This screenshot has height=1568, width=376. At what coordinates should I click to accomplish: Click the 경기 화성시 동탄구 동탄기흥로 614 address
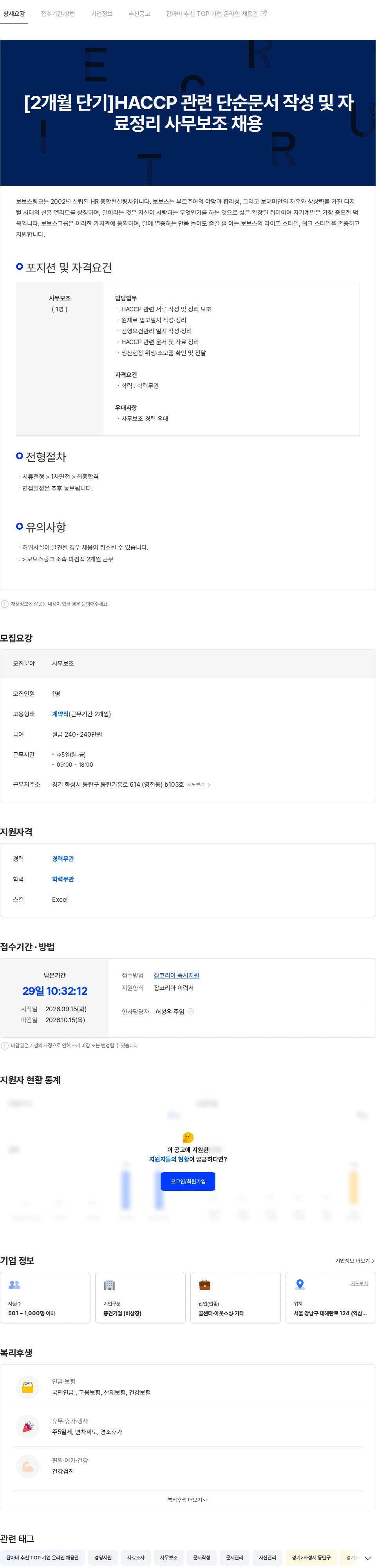coord(117,784)
